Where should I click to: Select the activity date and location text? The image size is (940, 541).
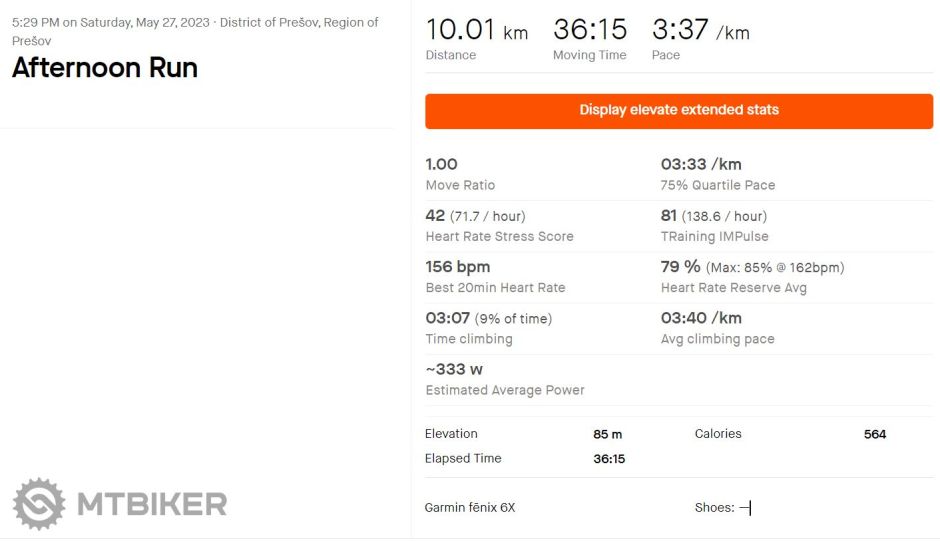coord(195,31)
